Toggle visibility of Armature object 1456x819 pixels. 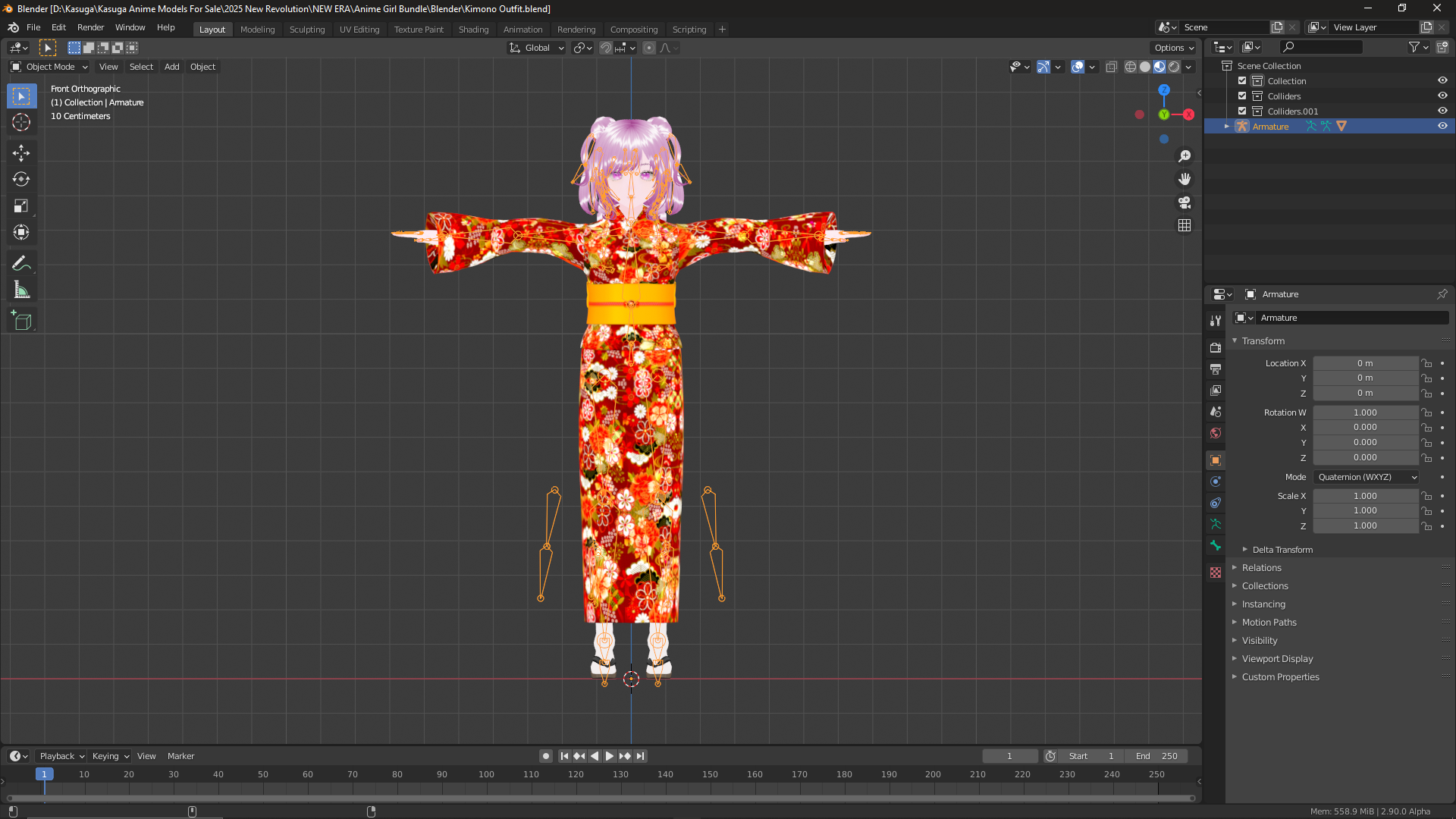tap(1442, 127)
